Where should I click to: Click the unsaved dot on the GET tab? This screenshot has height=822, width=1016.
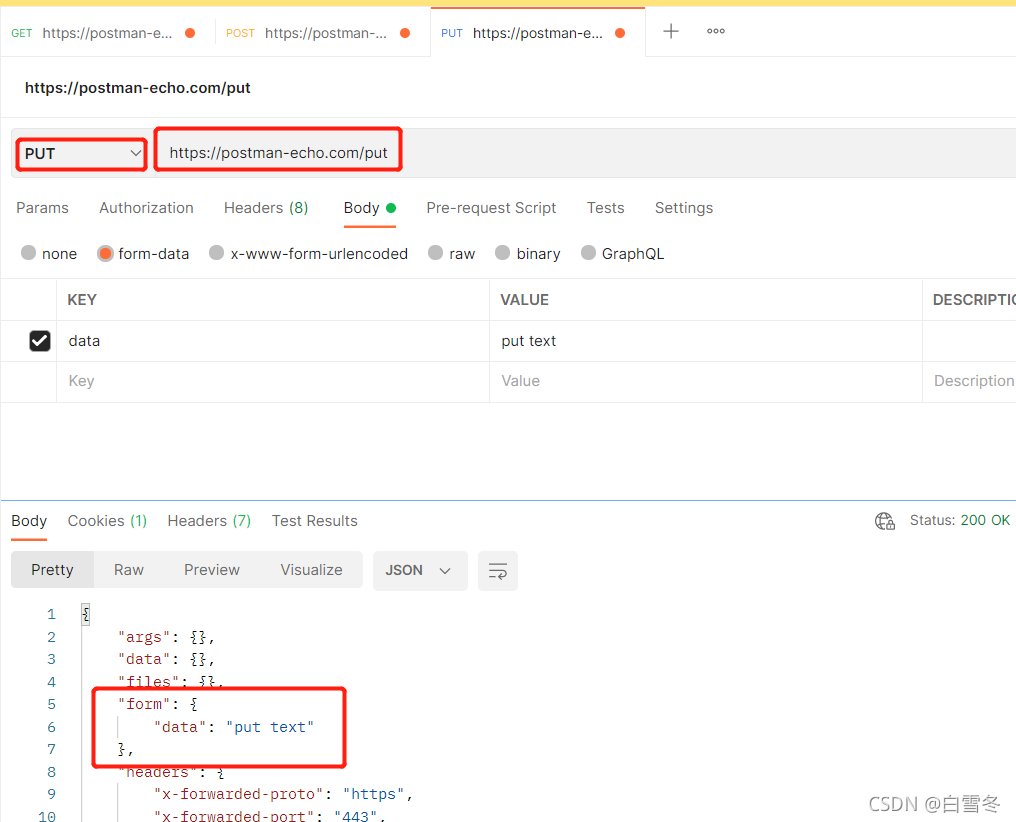190,33
